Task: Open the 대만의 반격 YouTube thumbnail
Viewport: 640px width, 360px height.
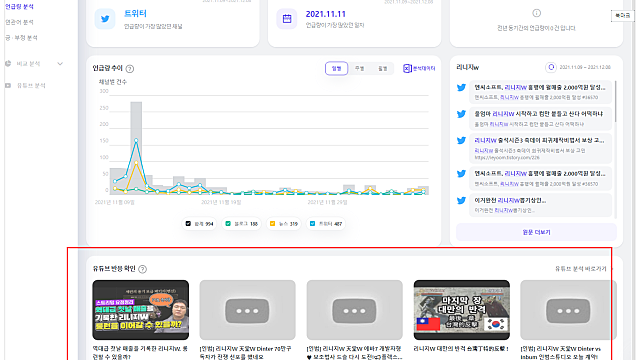Action: click(x=462, y=310)
